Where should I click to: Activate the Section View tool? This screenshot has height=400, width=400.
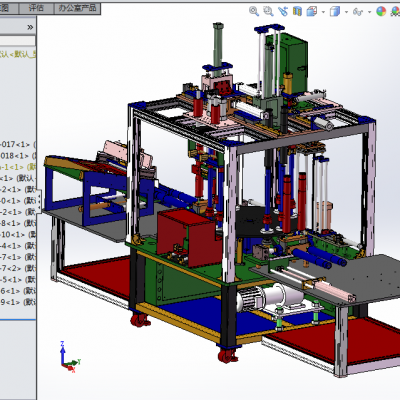(297, 11)
